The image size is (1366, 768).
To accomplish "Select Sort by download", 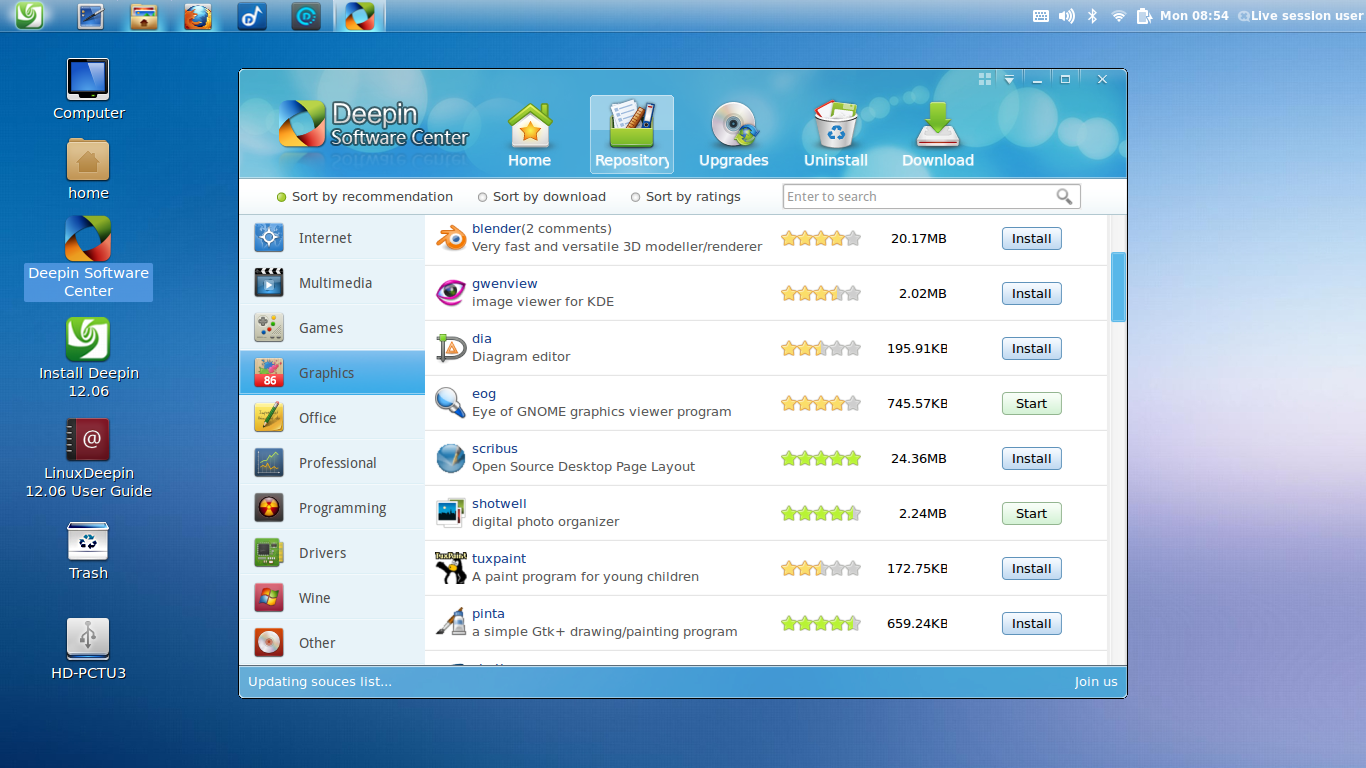I will [541, 197].
